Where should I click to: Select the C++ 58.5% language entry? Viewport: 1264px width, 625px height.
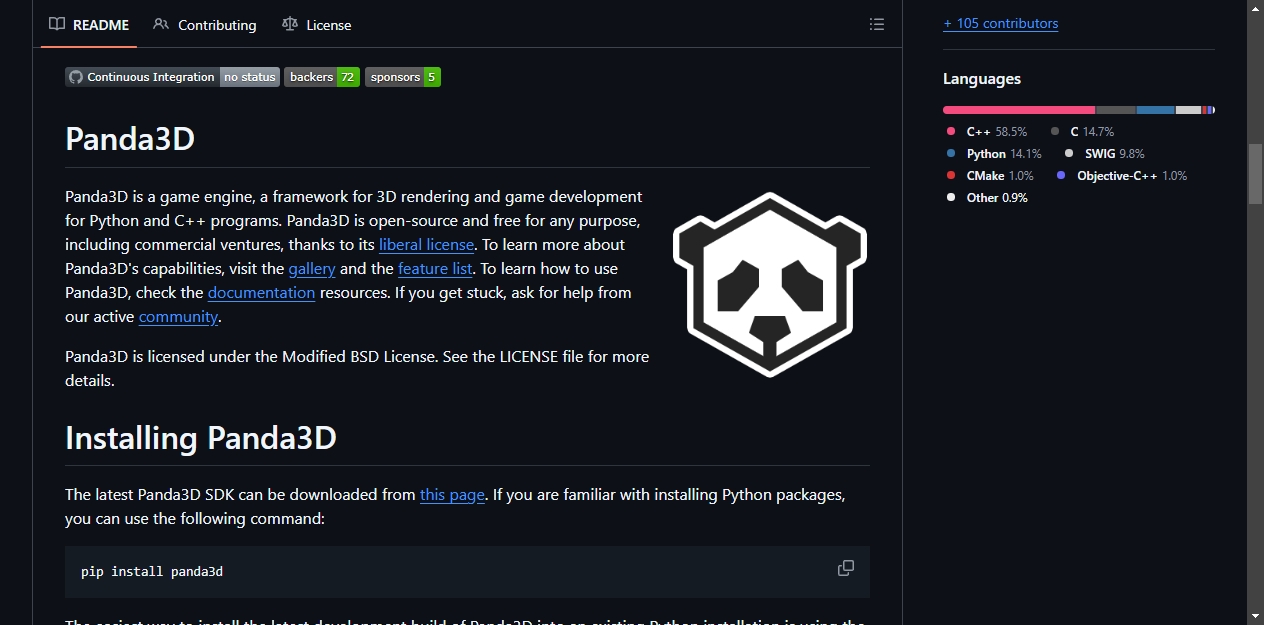pos(987,131)
